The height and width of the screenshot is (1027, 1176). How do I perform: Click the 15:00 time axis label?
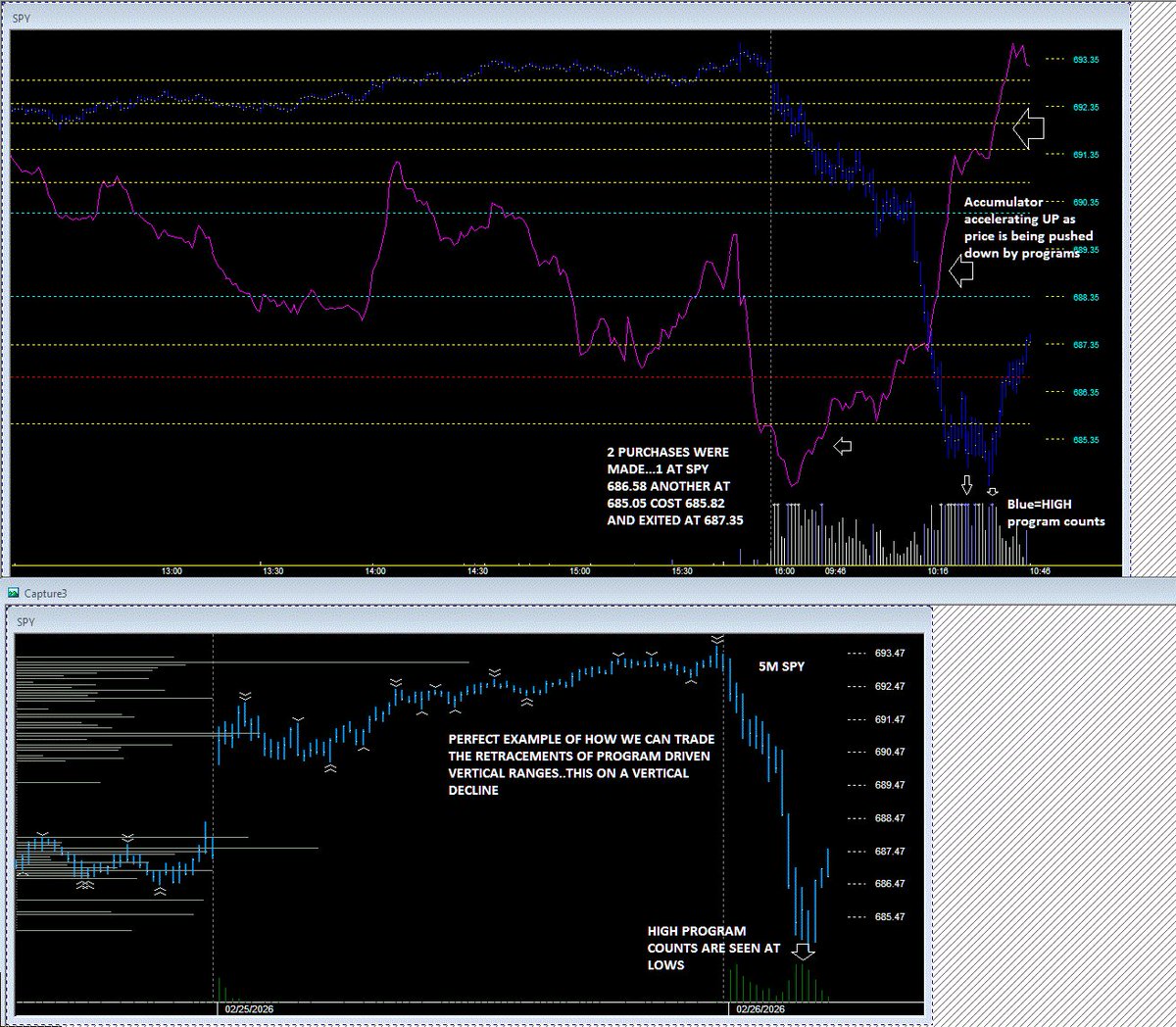tap(580, 570)
